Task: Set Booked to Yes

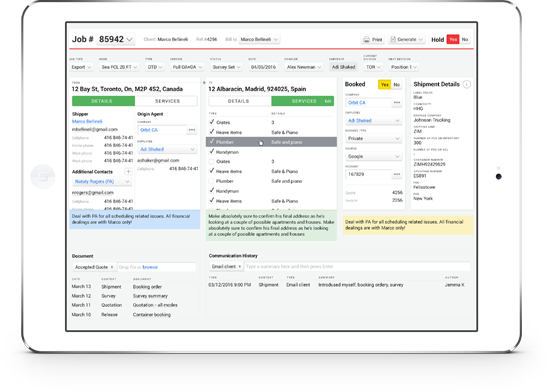Action: click(x=384, y=84)
